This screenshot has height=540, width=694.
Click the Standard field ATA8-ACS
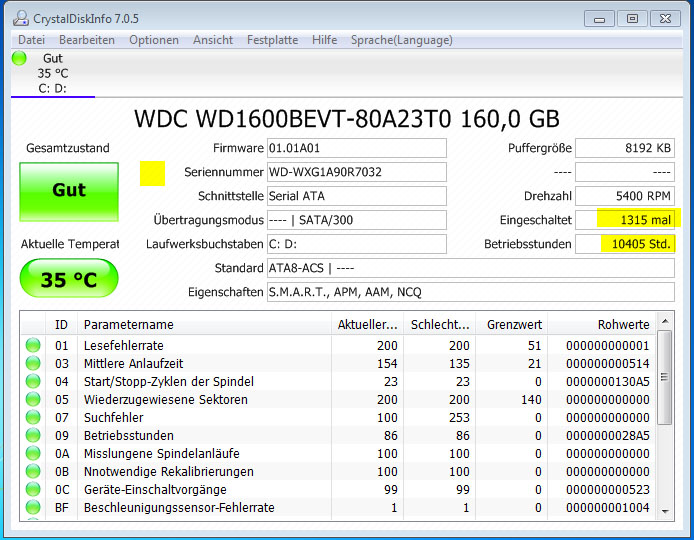pos(471,268)
